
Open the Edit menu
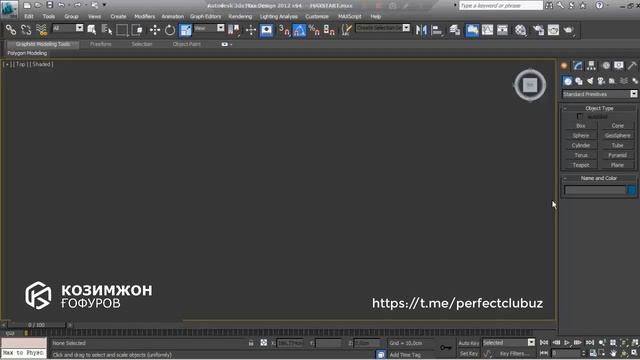point(29,16)
